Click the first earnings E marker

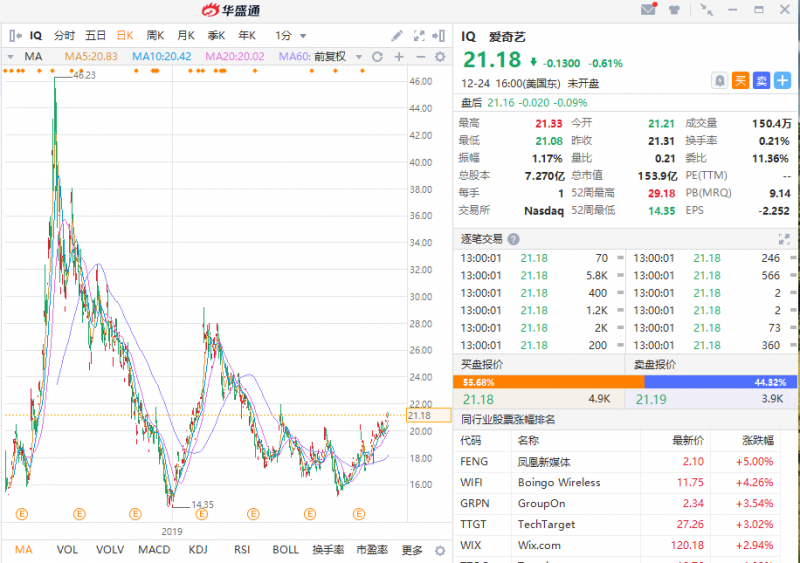[21, 514]
